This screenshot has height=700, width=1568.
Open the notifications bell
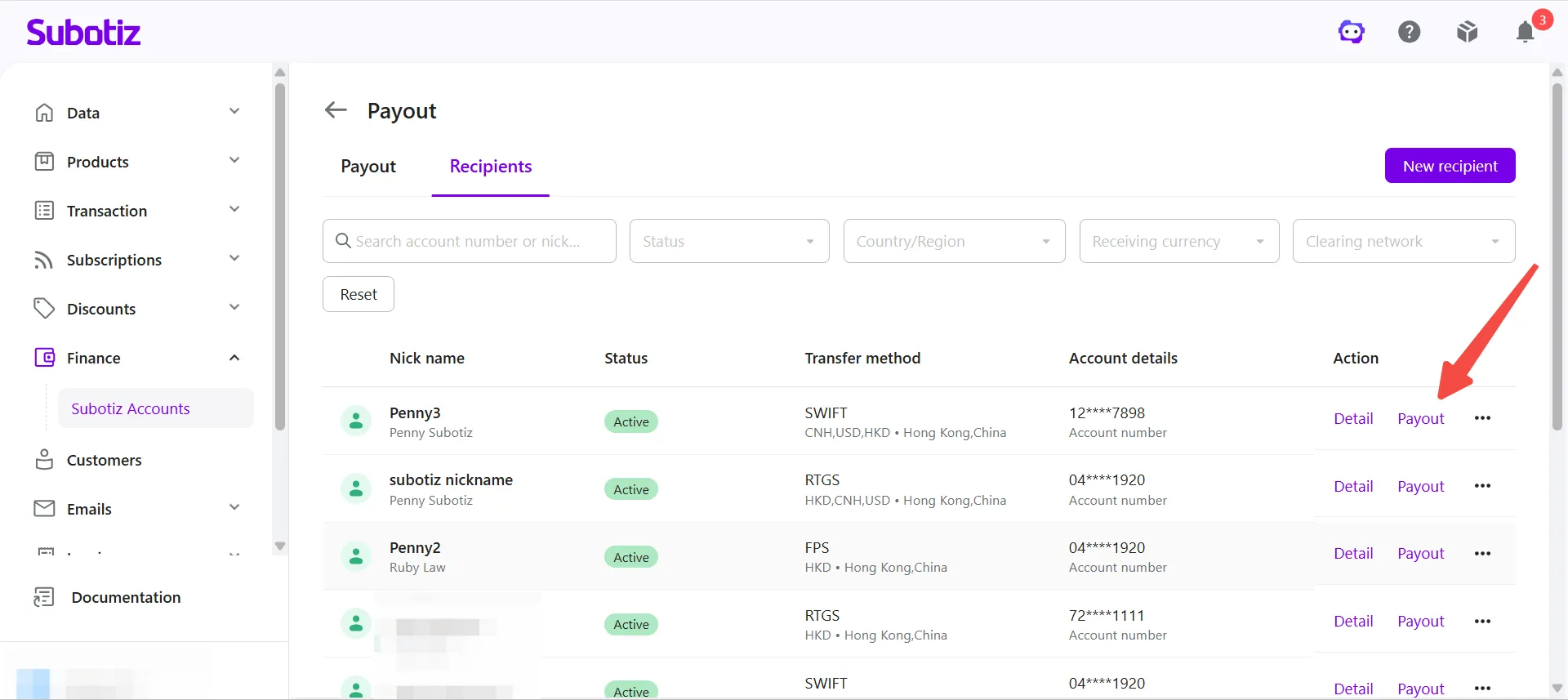point(1526,32)
